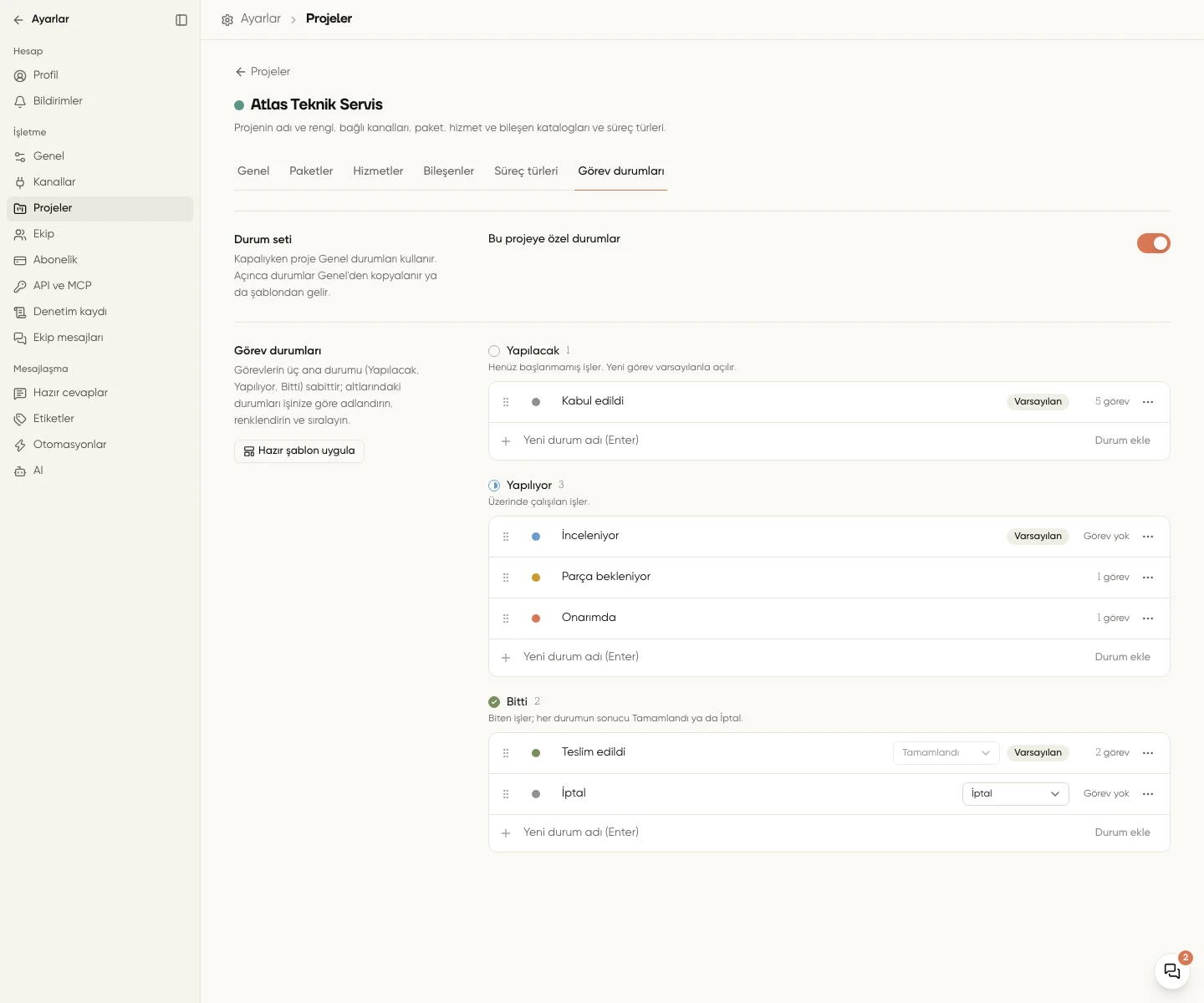Click the back arrow beside Ayarlar
The height and width of the screenshot is (1003, 1204).
tap(18, 20)
